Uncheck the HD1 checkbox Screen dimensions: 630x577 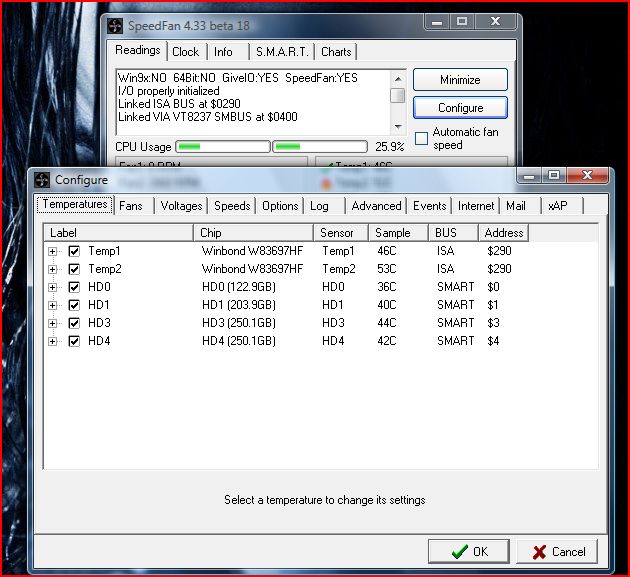(74, 305)
